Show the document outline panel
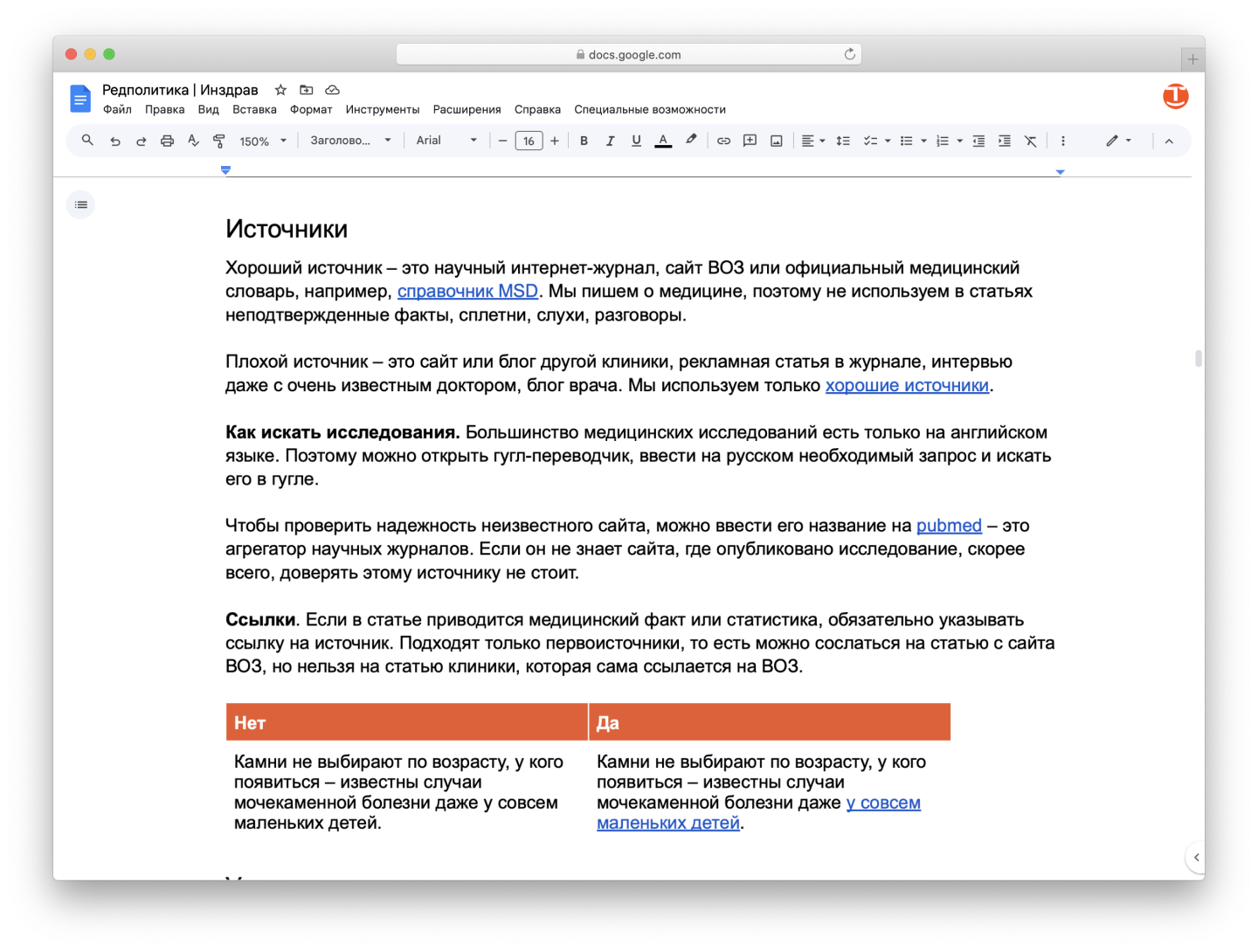 tap(81, 204)
